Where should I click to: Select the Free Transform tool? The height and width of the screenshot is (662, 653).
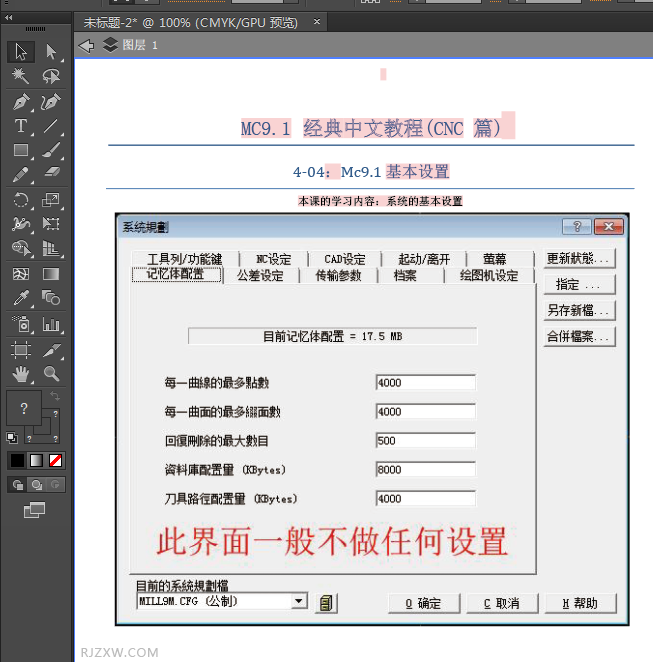tap(51, 224)
